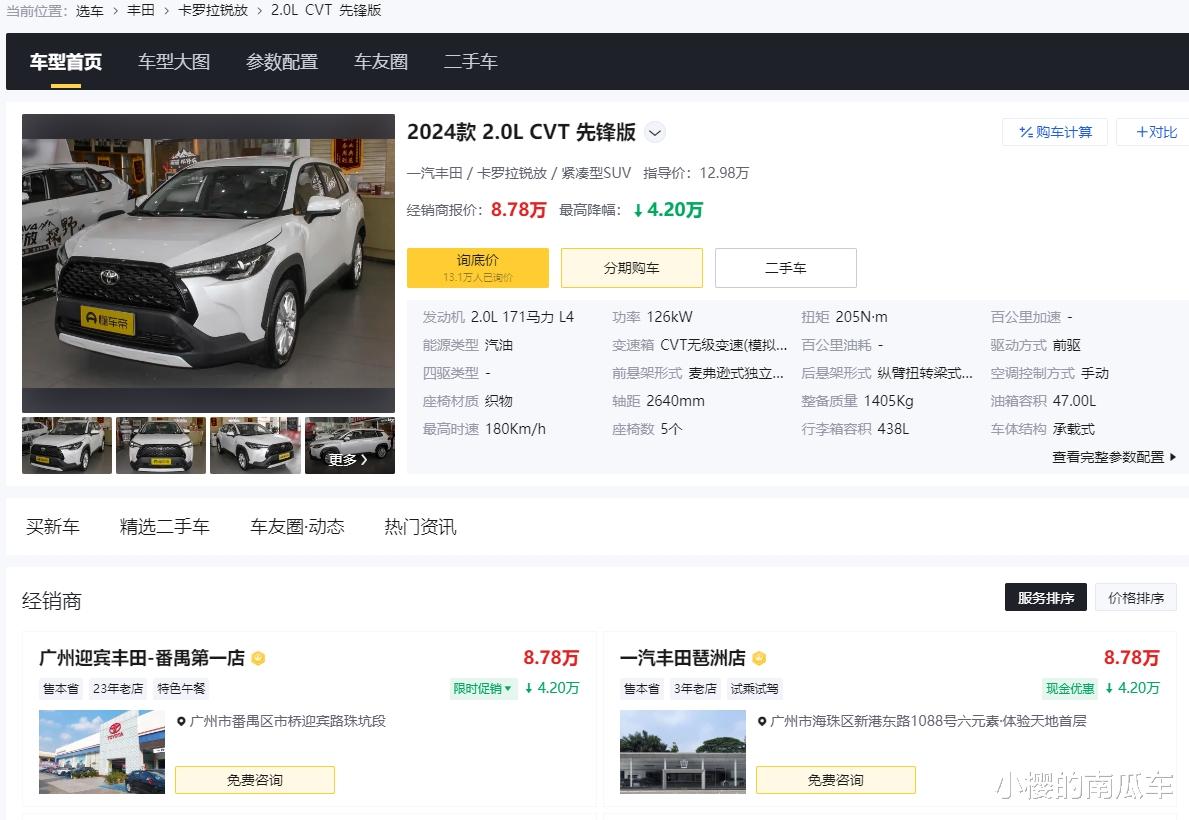The image size is (1189, 820).
Task: Click the 购车计算 purchase calculator button
Action: click(1055, 132)
